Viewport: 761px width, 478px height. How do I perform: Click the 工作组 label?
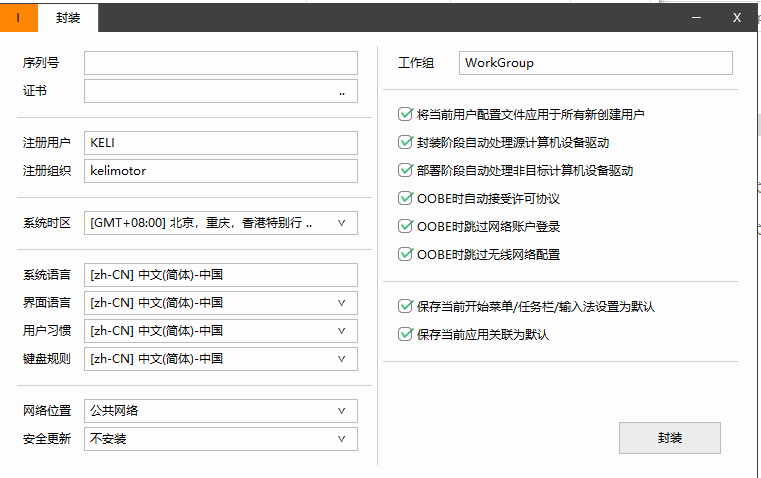416,63
